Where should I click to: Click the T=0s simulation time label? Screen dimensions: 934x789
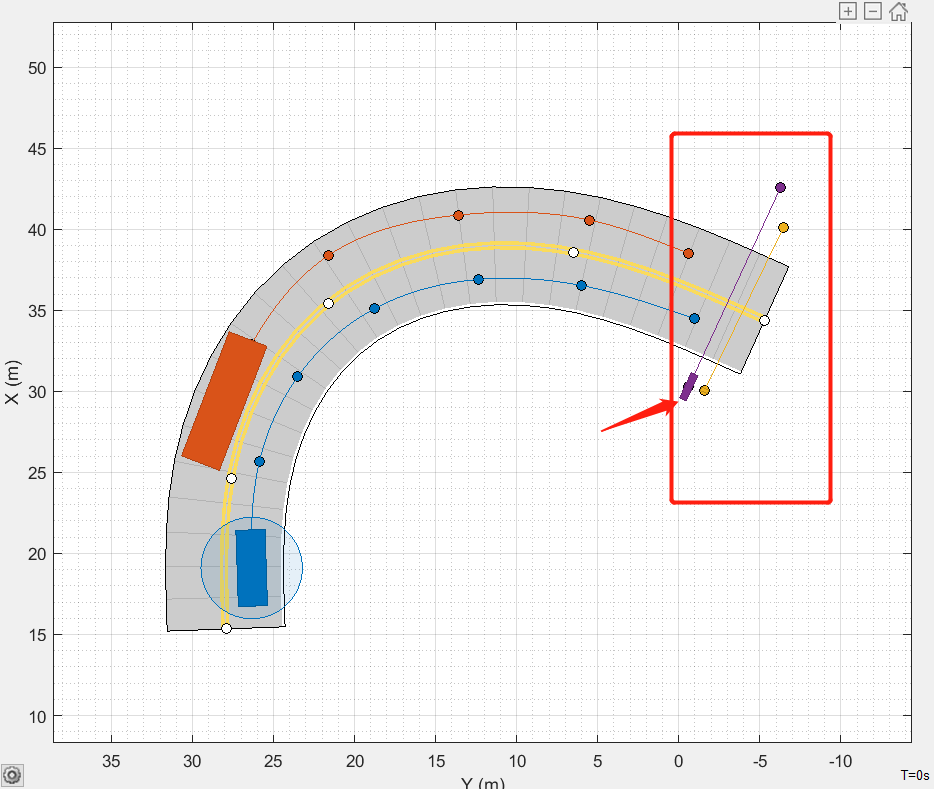914,775
